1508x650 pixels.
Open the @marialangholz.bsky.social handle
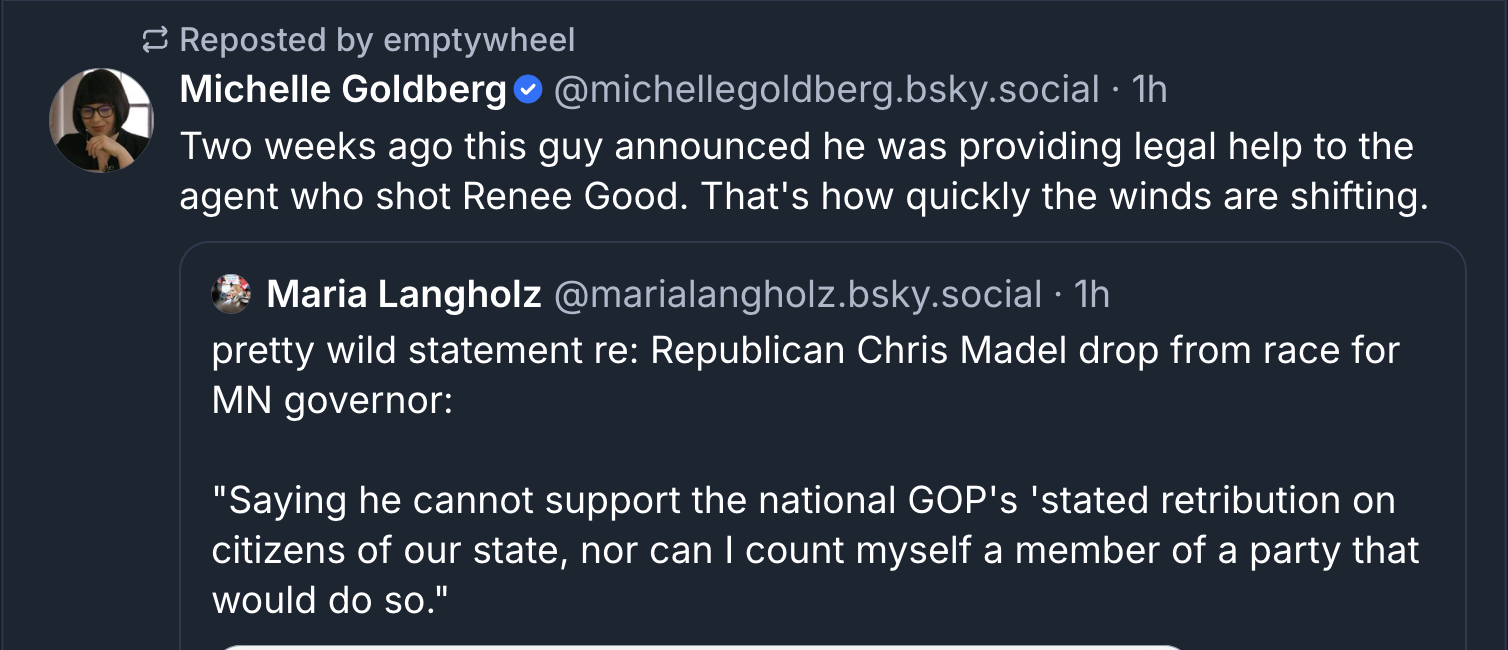797,294
